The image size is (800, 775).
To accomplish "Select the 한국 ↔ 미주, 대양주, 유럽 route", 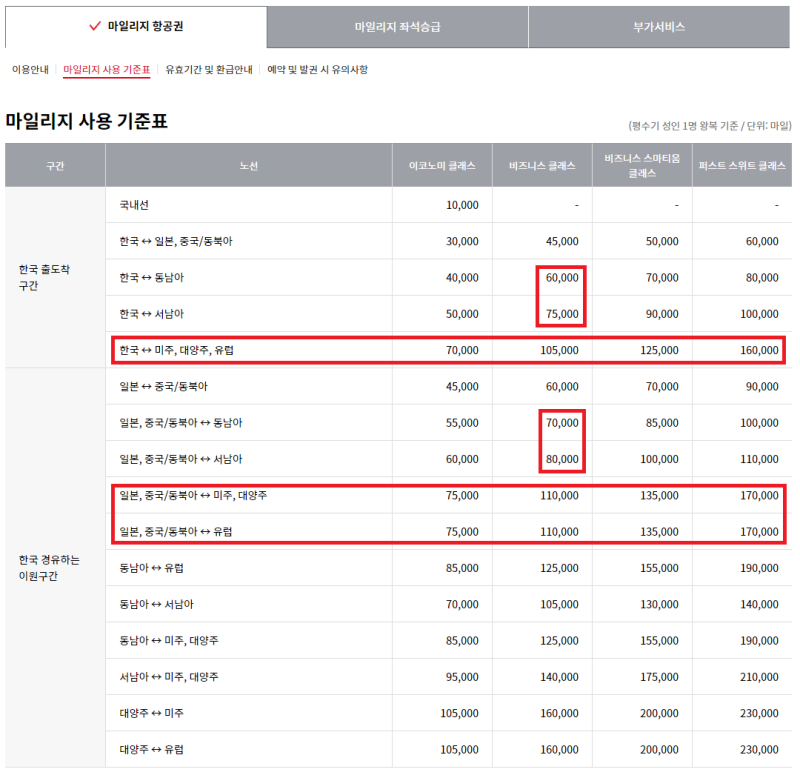I will 177,350.
